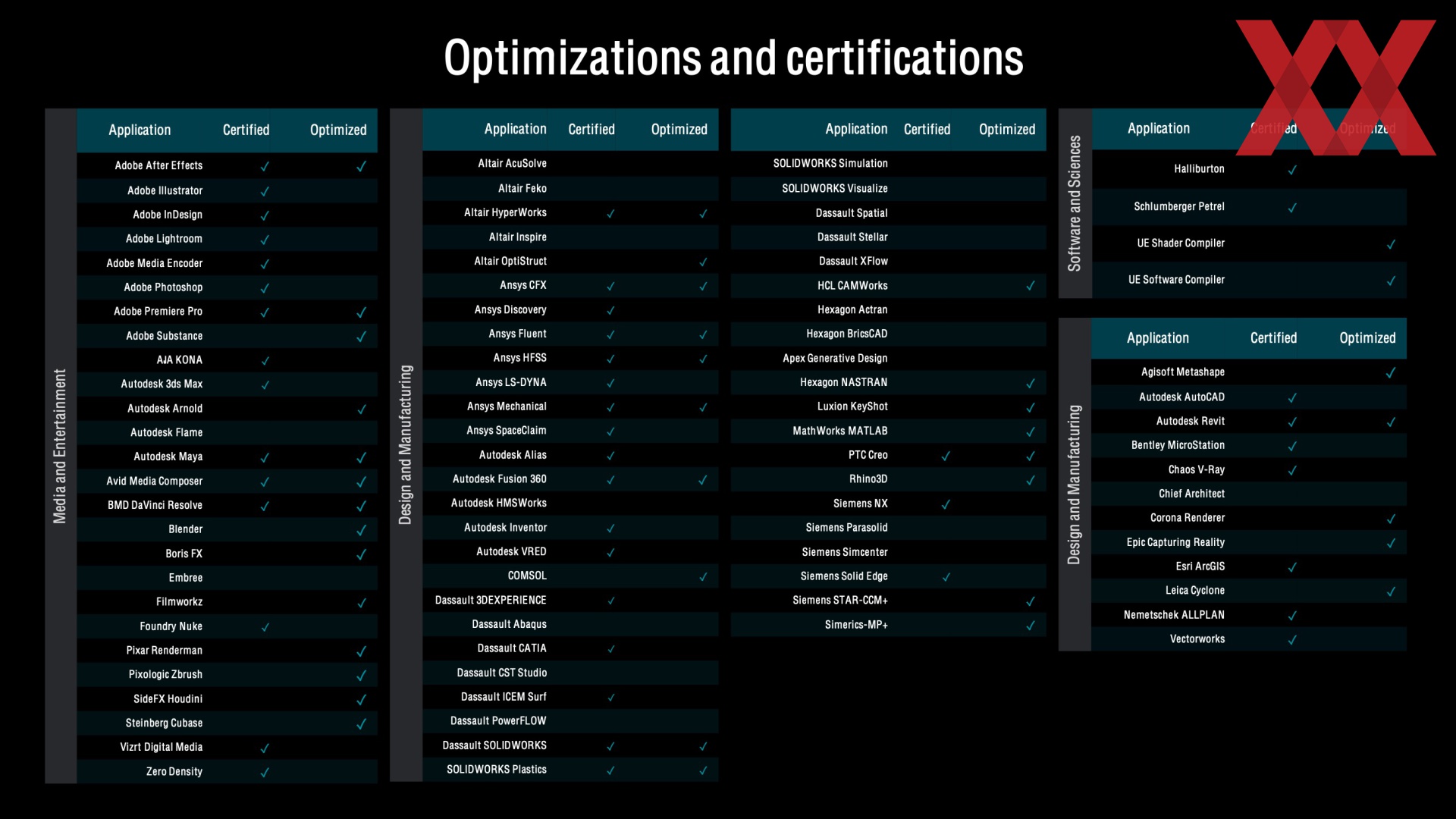Select the 'Altair HyperWorks' label
Viewport: 1456px width, 819px height.
point(505,212)
